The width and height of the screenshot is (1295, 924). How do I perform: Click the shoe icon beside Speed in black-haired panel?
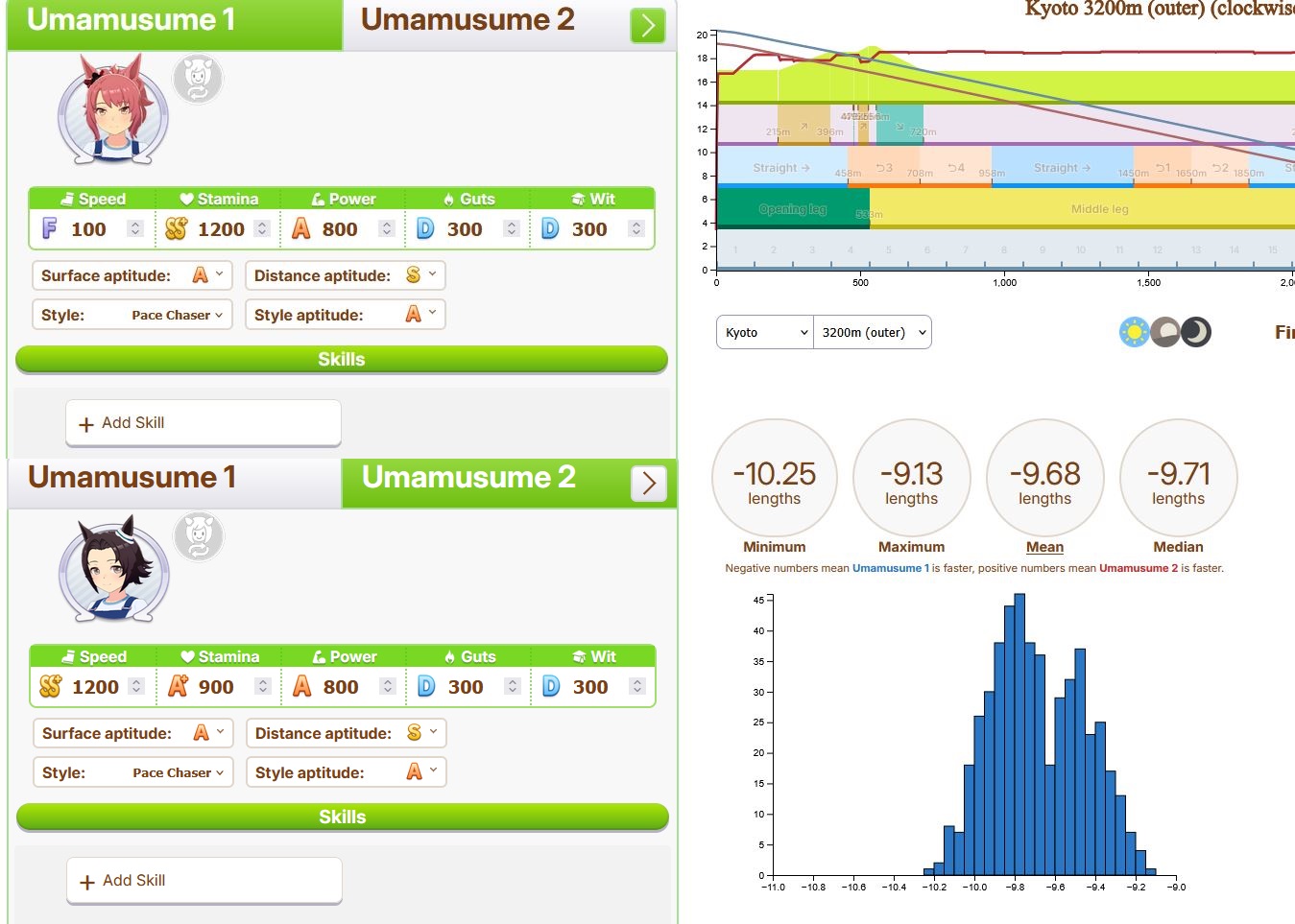(x=68, y=656)
